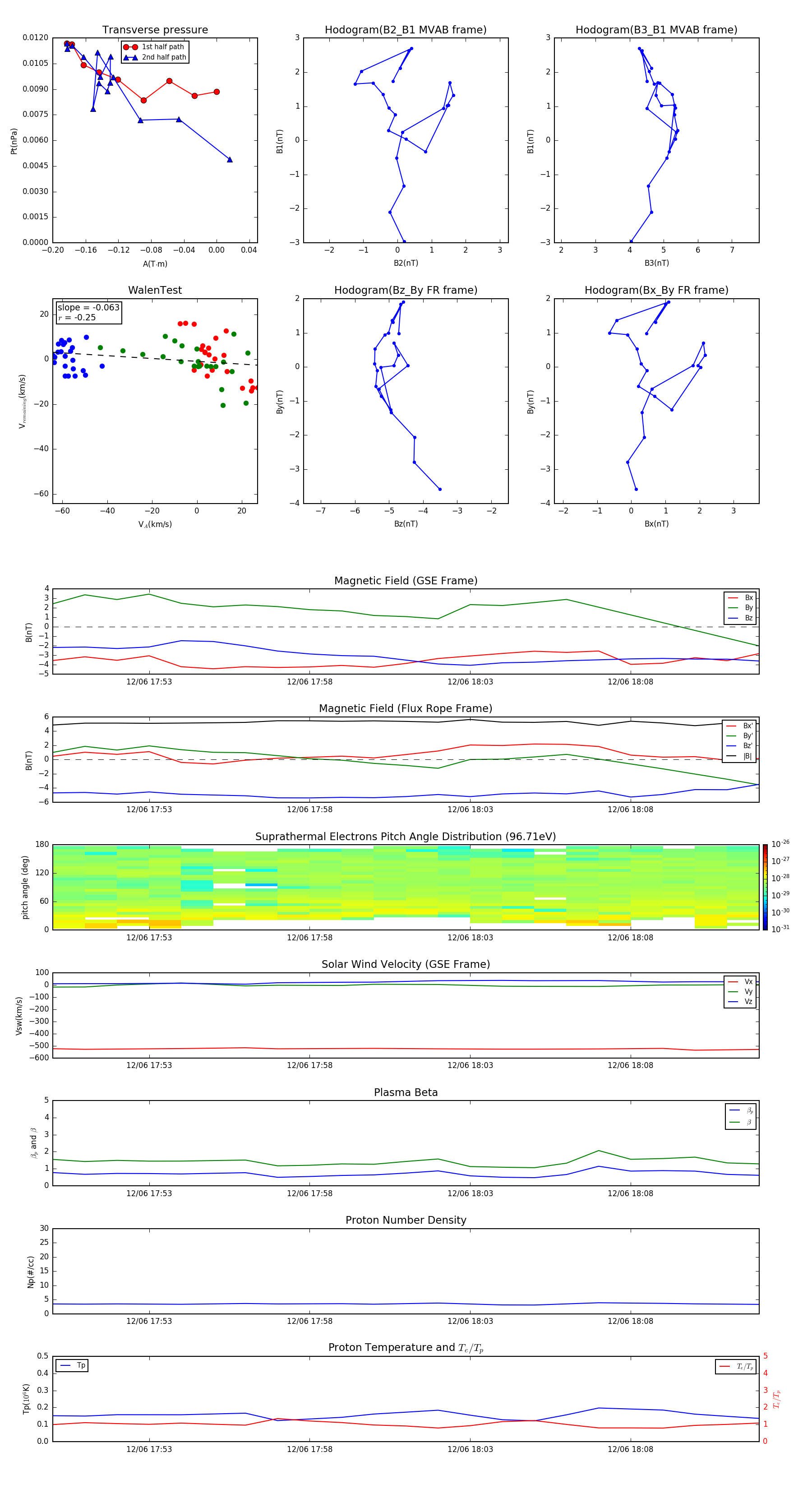This screenshot has width=812, height=1489.
Task: Click the red Te/Tp right-side axis label
Action: (x=777, y=1399)
